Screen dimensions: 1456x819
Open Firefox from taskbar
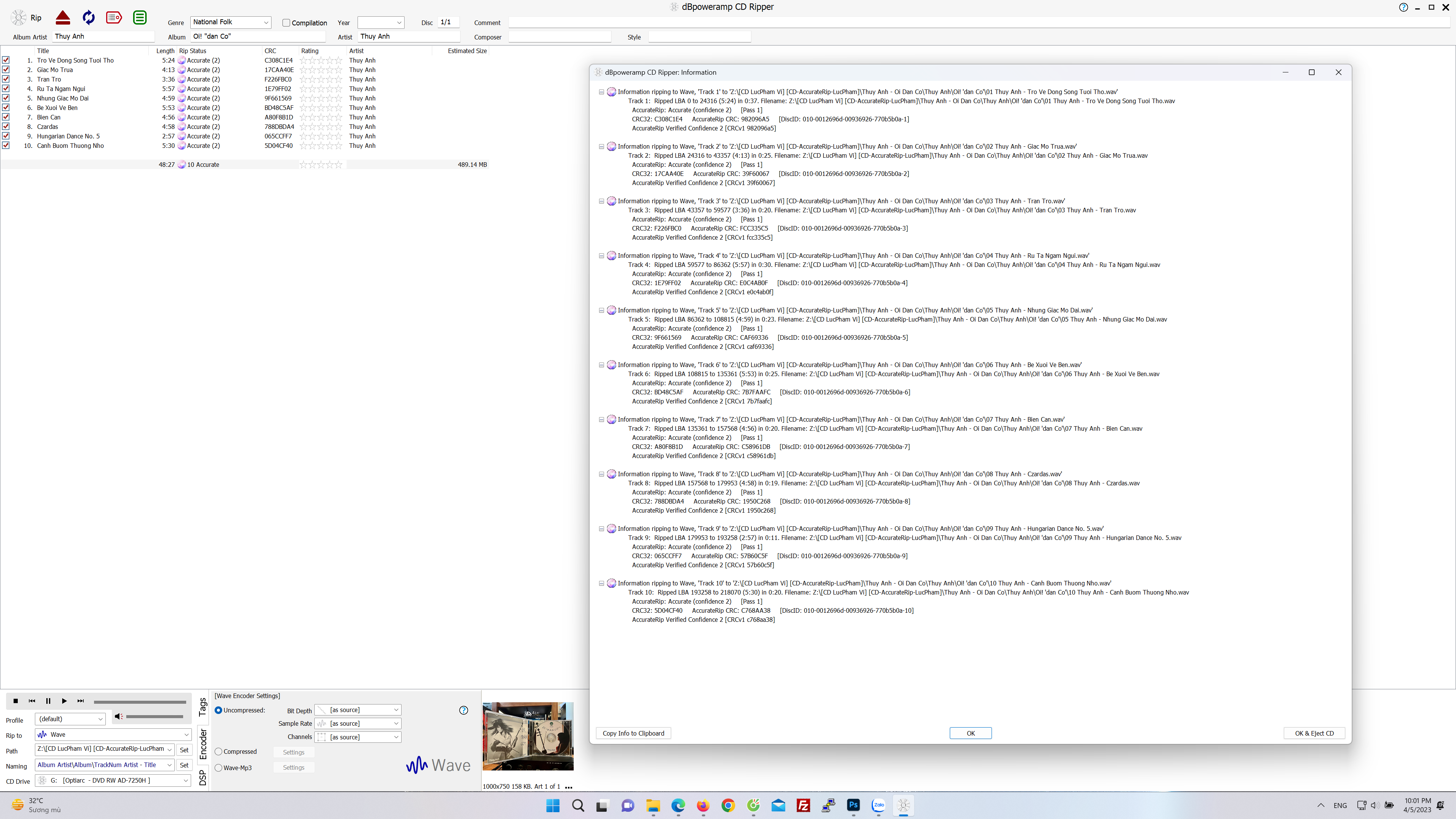[703, 805]
